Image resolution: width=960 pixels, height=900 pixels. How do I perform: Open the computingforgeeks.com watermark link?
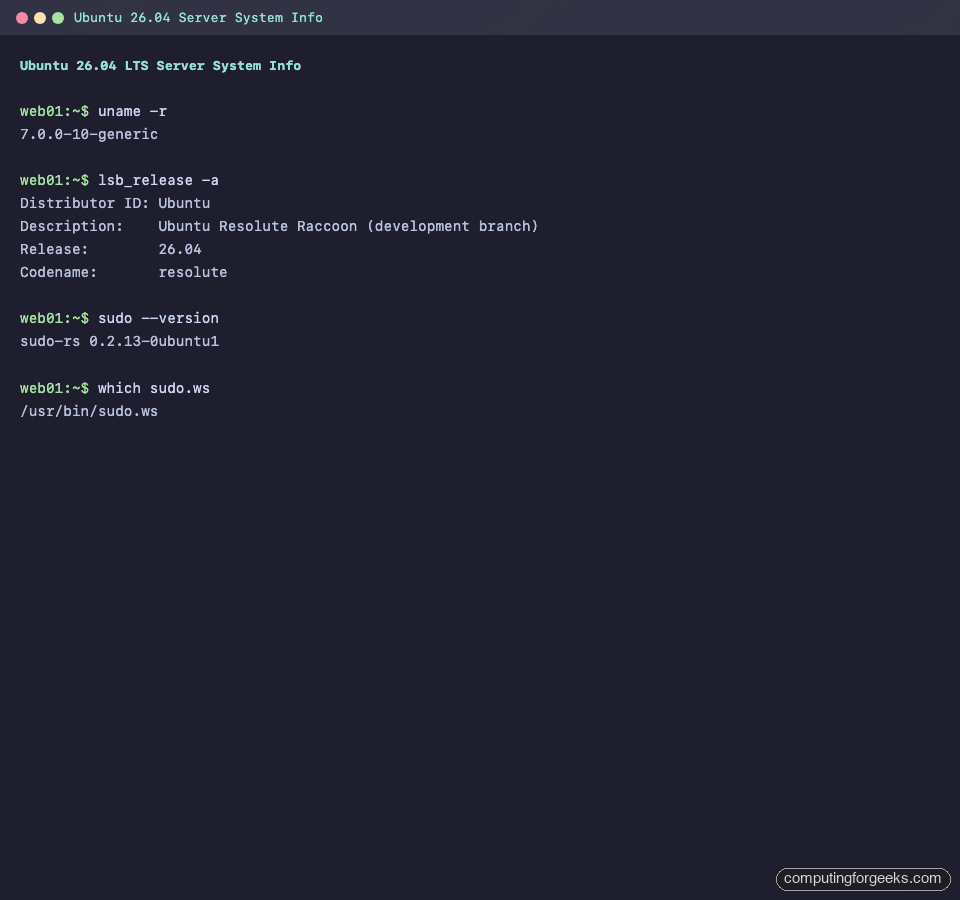[862, 879]
